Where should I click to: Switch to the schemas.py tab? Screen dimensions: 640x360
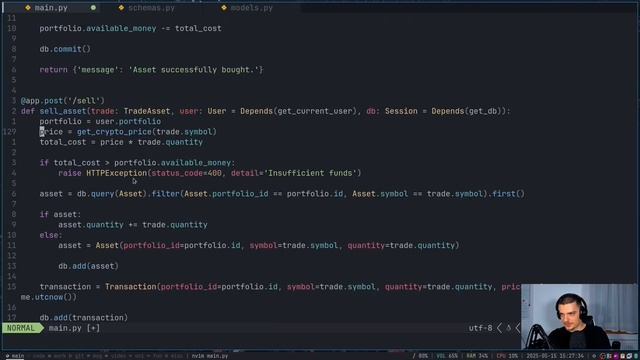(151, 8)
